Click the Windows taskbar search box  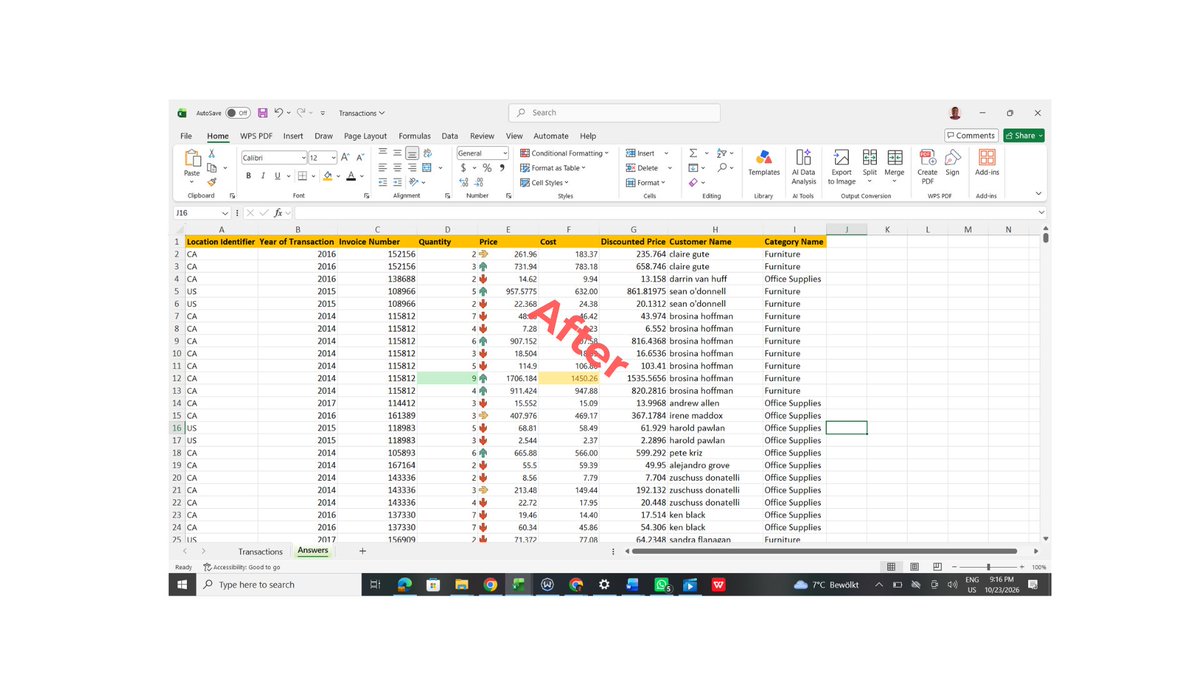click(279, 585)
